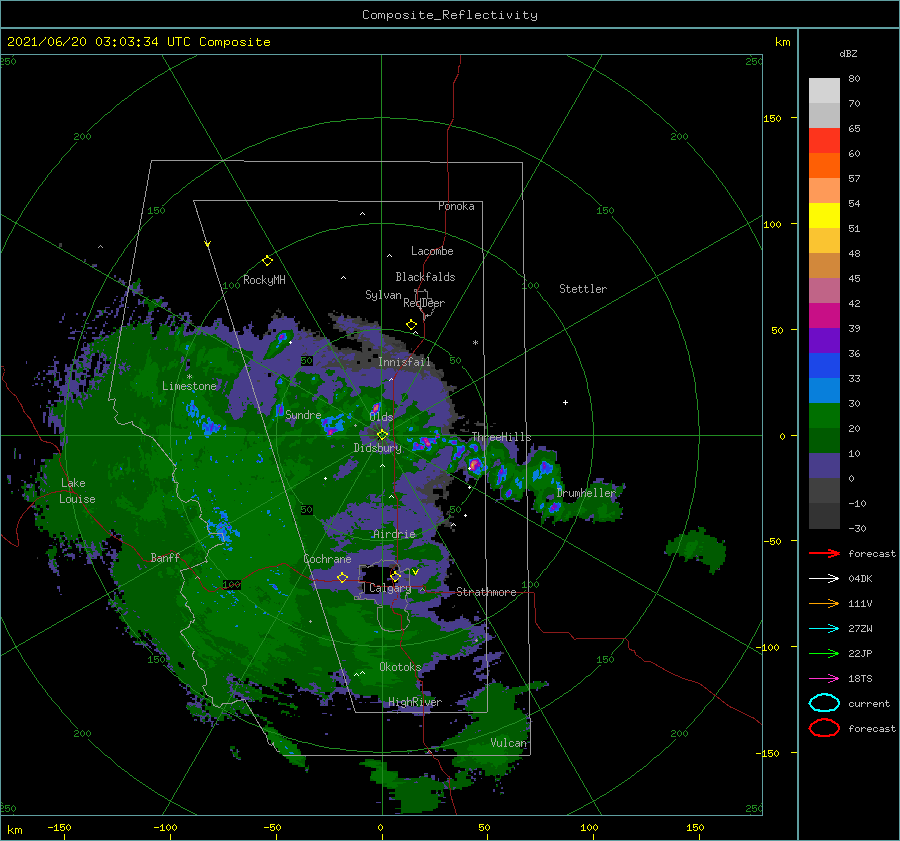This screenshot has height=841, width=900.
Task: Pick the cyan 27ZW arrow legend icon
Action: (x=824, y=629)
